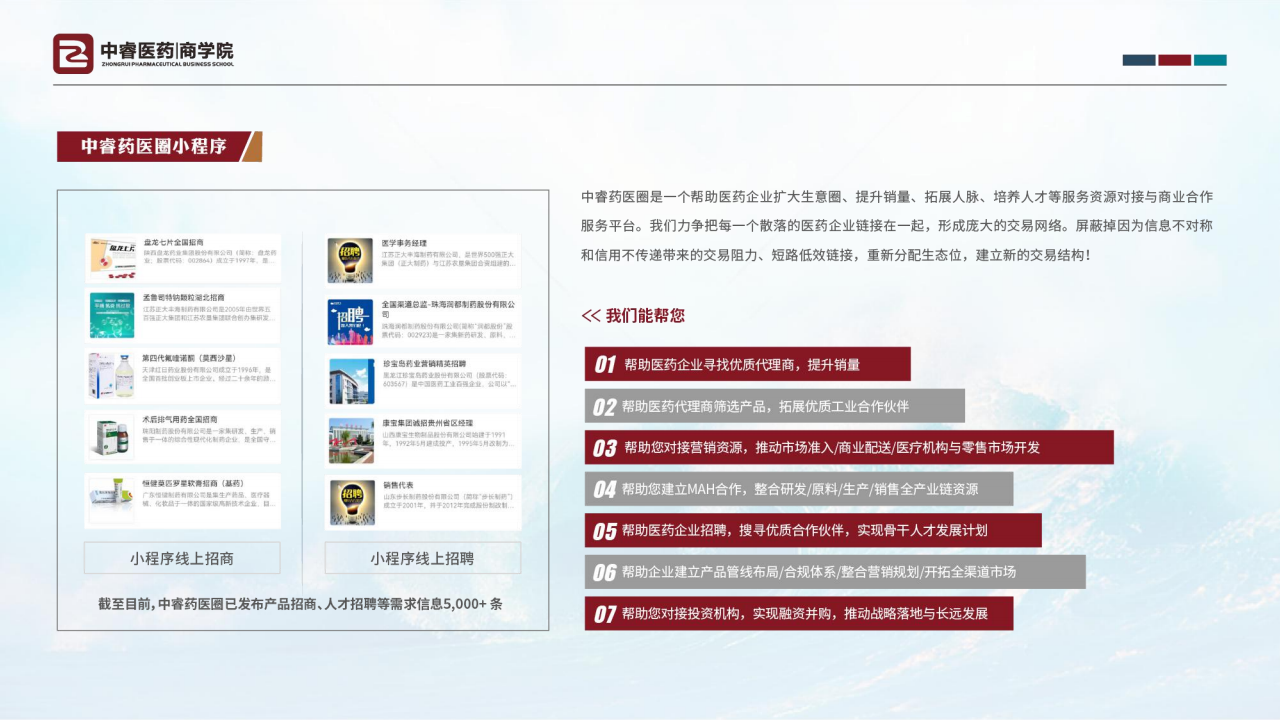Select item 07 帮助您对接投资机构
The image size is (1280, 720).
(799, 613)
